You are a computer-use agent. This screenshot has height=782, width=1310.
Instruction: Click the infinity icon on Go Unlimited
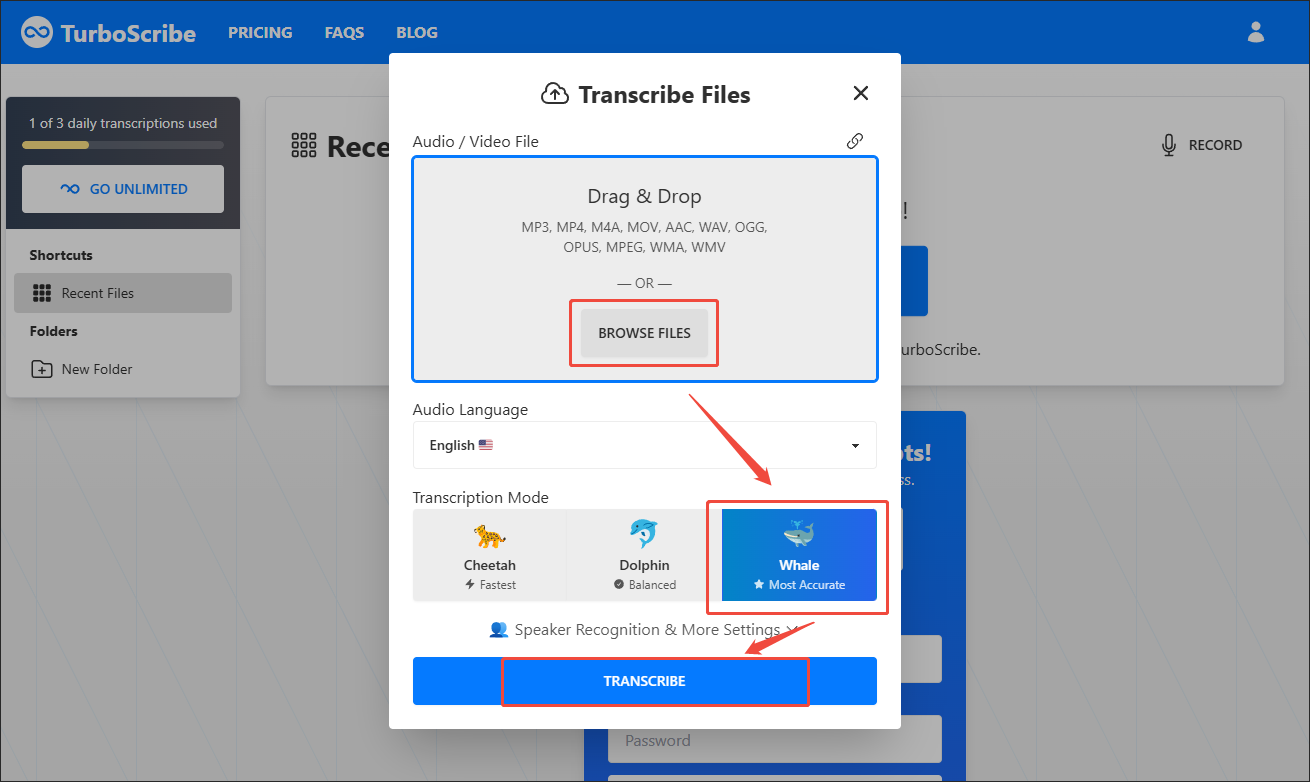pos(69,189)
